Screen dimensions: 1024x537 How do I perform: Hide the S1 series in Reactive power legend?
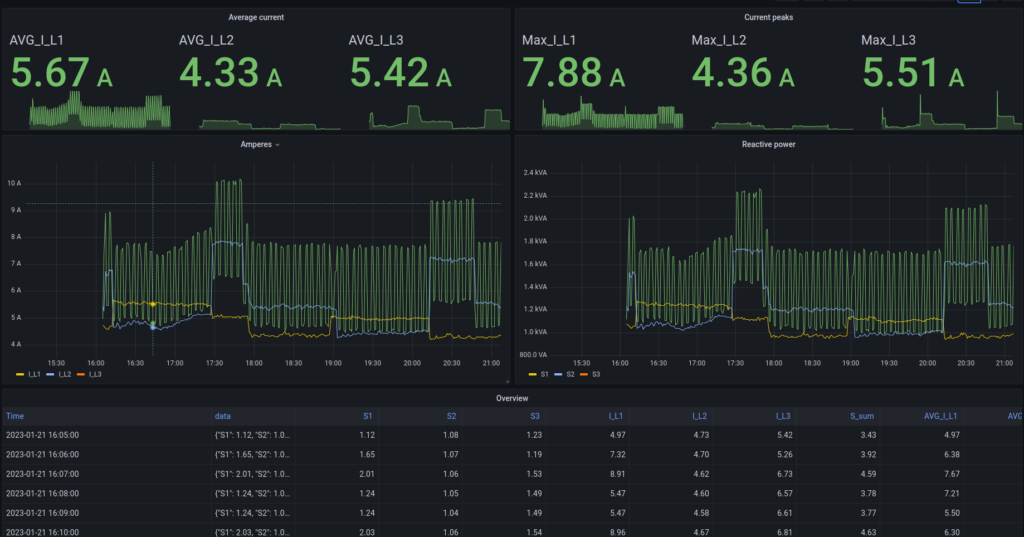click(x=546, y=374)
